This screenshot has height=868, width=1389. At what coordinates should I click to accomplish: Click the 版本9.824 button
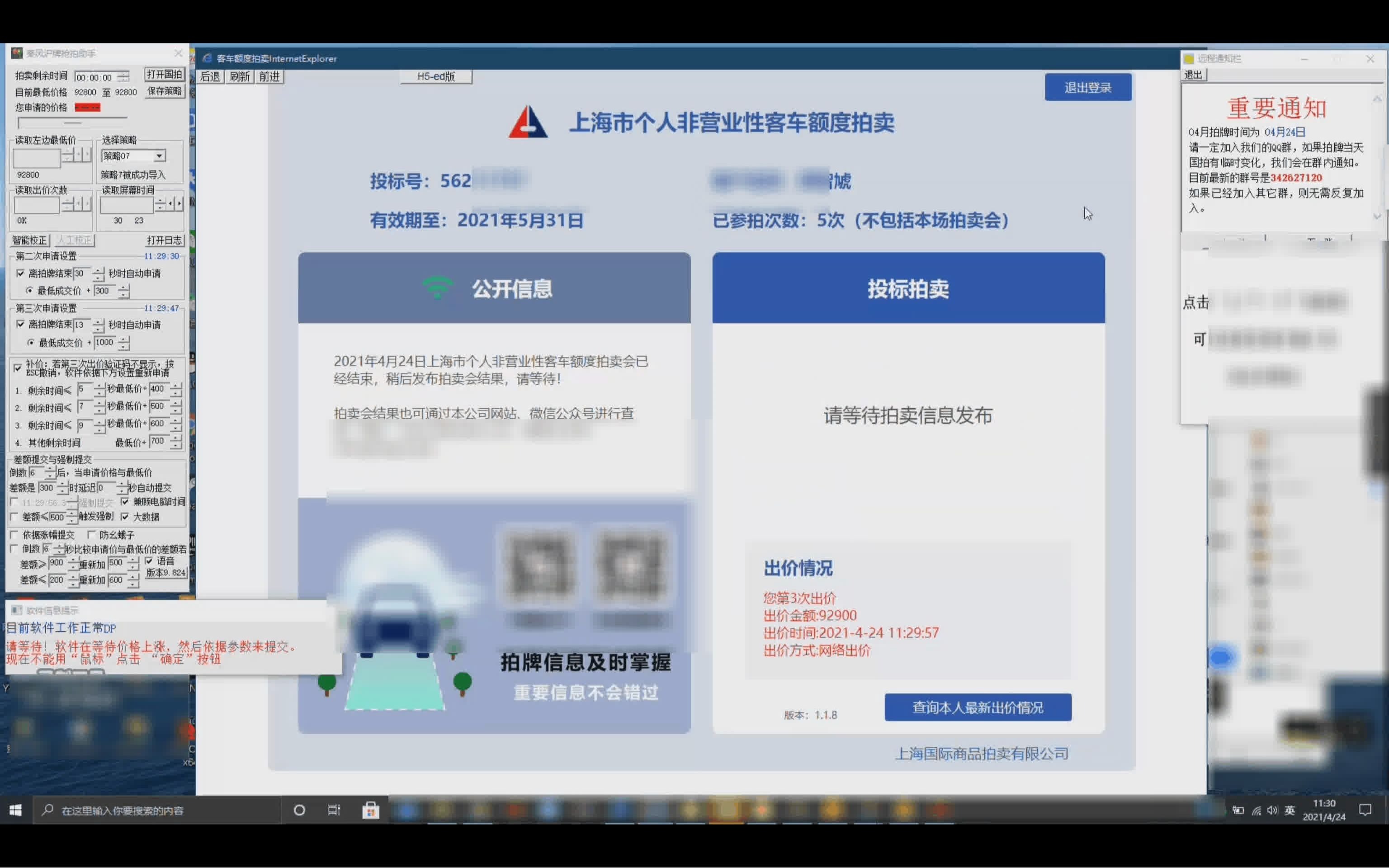tap(165, 572)
